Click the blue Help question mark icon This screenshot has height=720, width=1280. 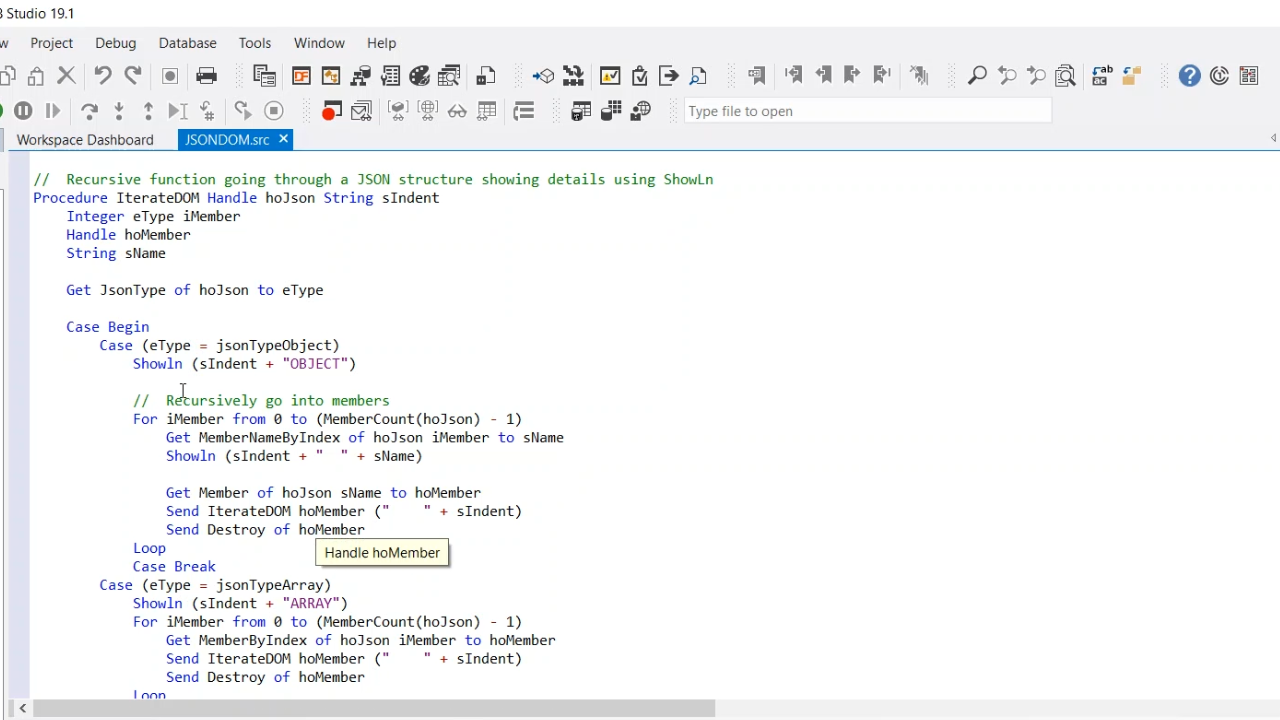1189,76
